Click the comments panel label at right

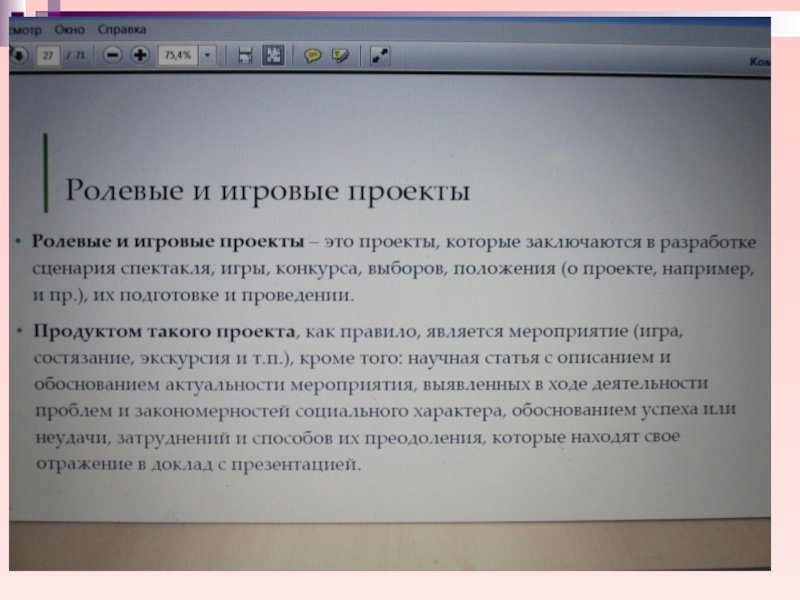click(764, 61)
